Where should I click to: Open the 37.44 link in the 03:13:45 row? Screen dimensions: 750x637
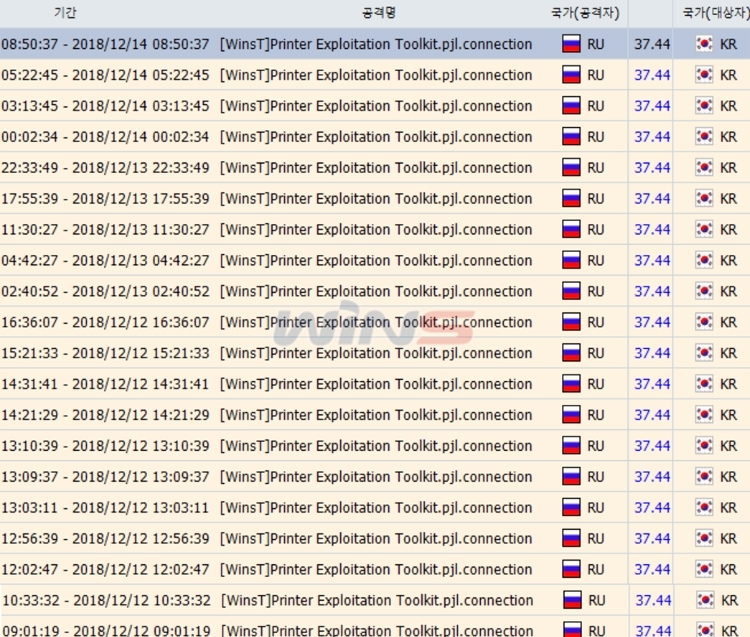click(652, 106)
